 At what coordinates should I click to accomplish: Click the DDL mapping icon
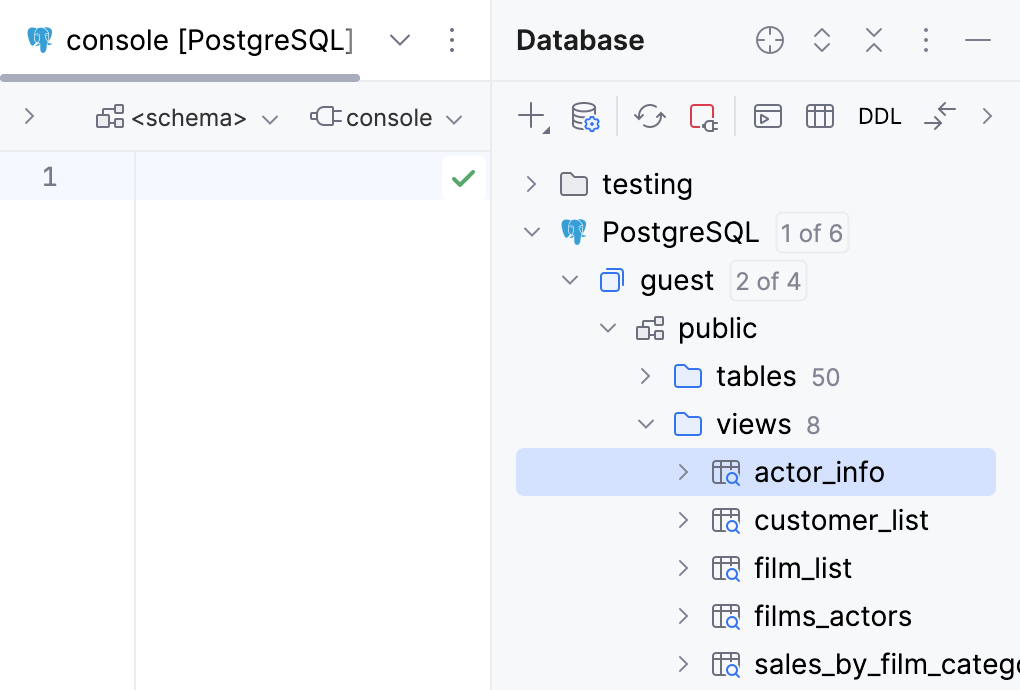(x=879, y=116)
